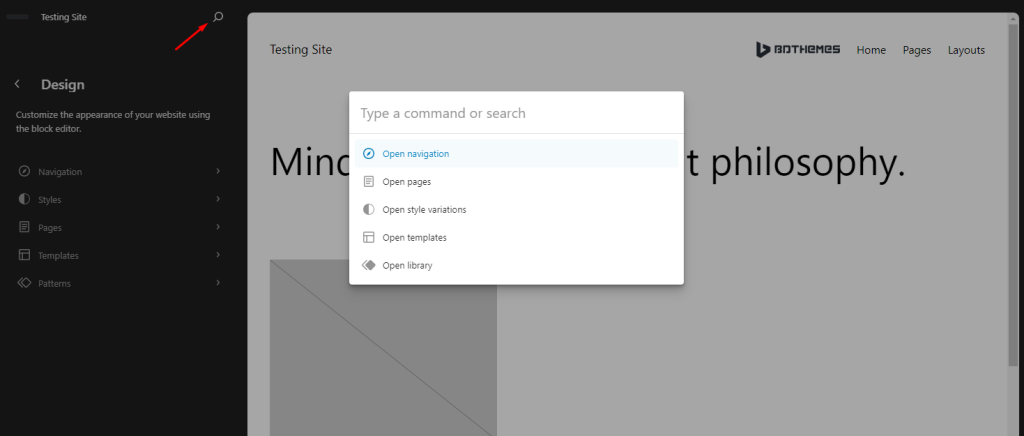Click the back arrow beside Design
1024x436 pixels.
tap(18, 85)
